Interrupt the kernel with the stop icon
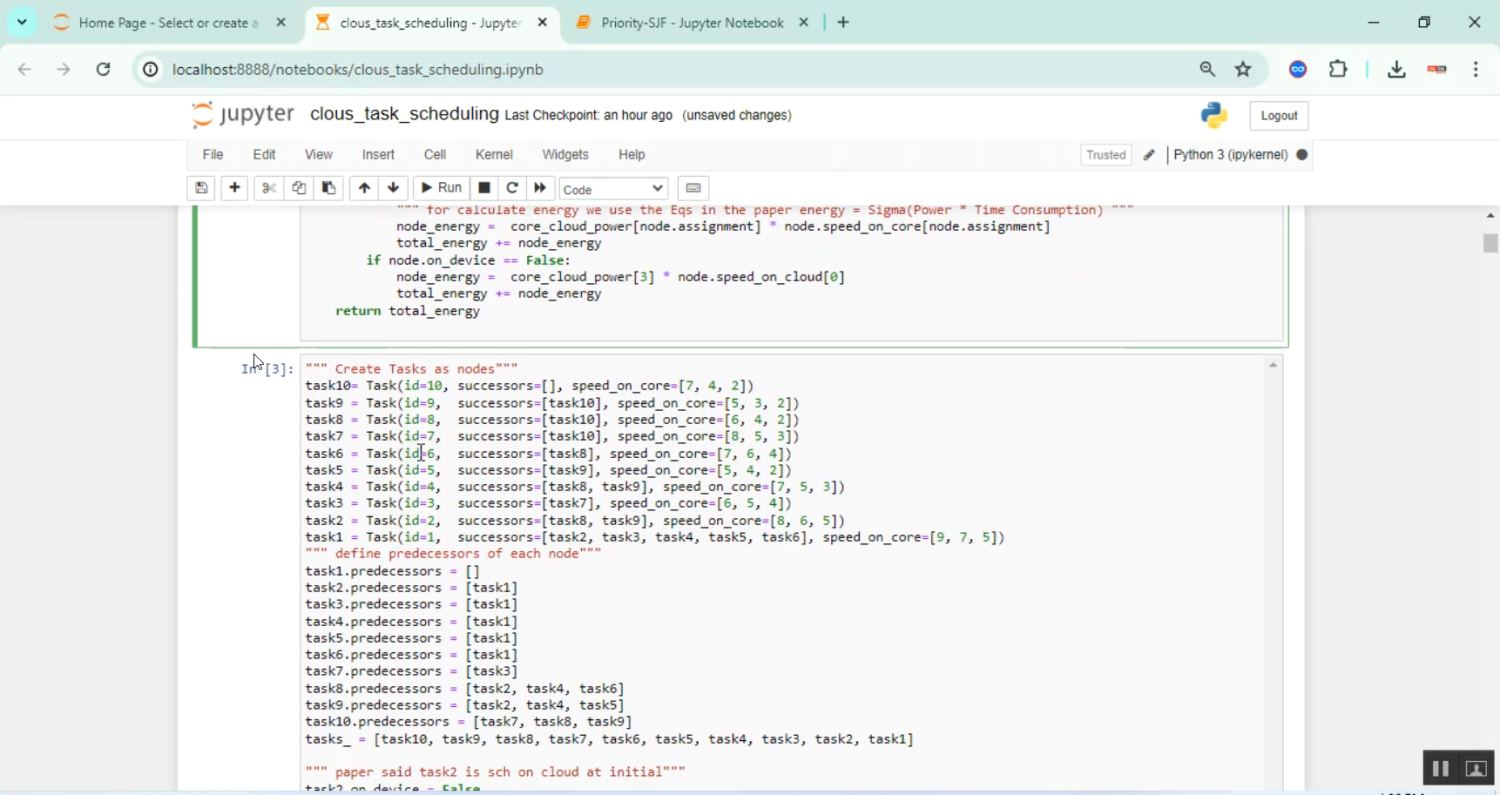 tap(484, 188)
